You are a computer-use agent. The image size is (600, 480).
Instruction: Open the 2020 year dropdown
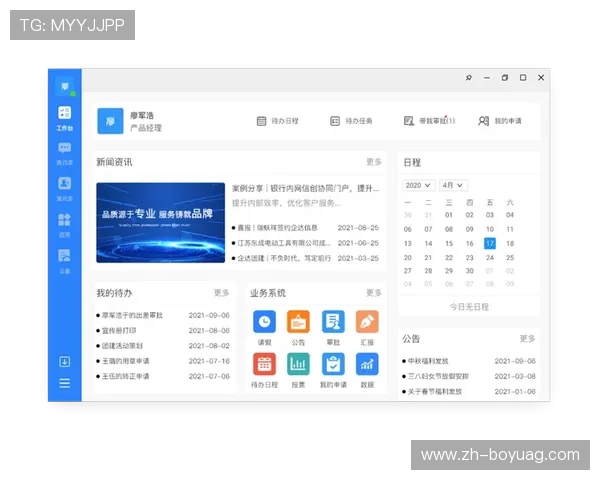[x=418, y=185]
